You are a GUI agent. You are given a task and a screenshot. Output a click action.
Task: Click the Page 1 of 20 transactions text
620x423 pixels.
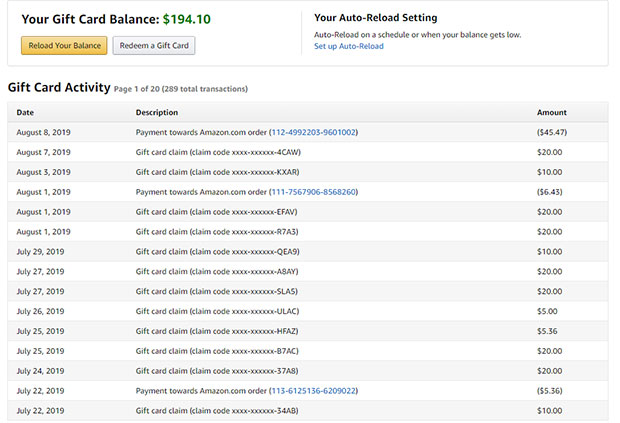pos(181,89)
